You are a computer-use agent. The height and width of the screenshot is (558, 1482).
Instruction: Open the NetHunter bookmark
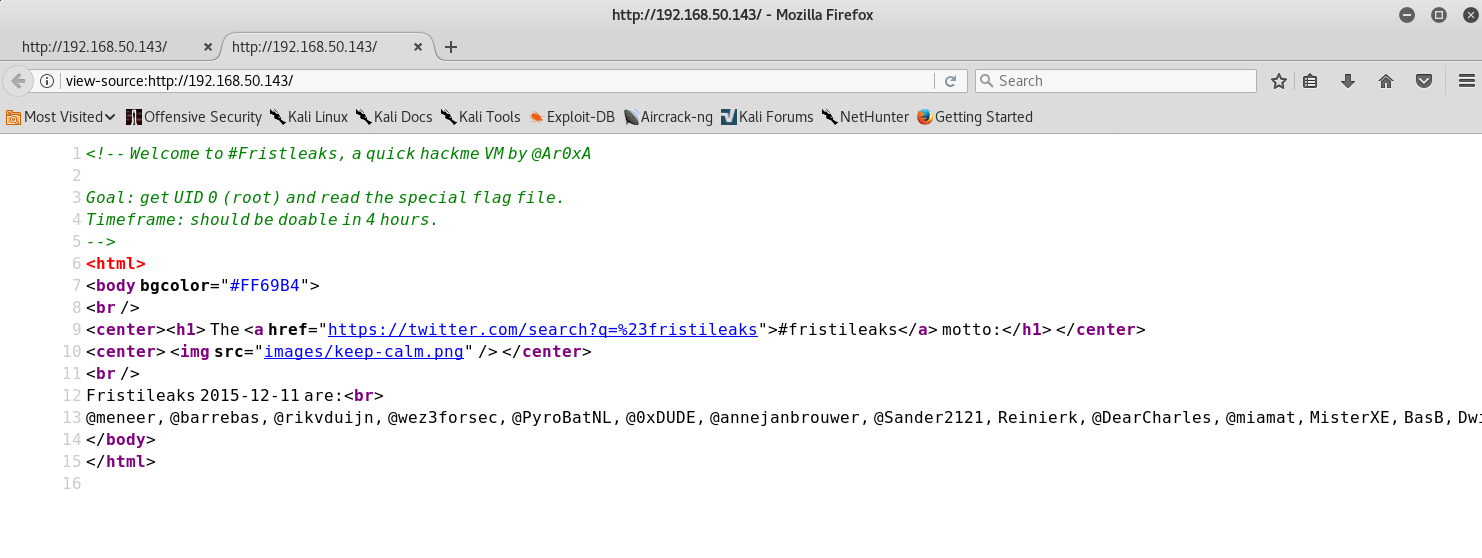tap(865, 117)
